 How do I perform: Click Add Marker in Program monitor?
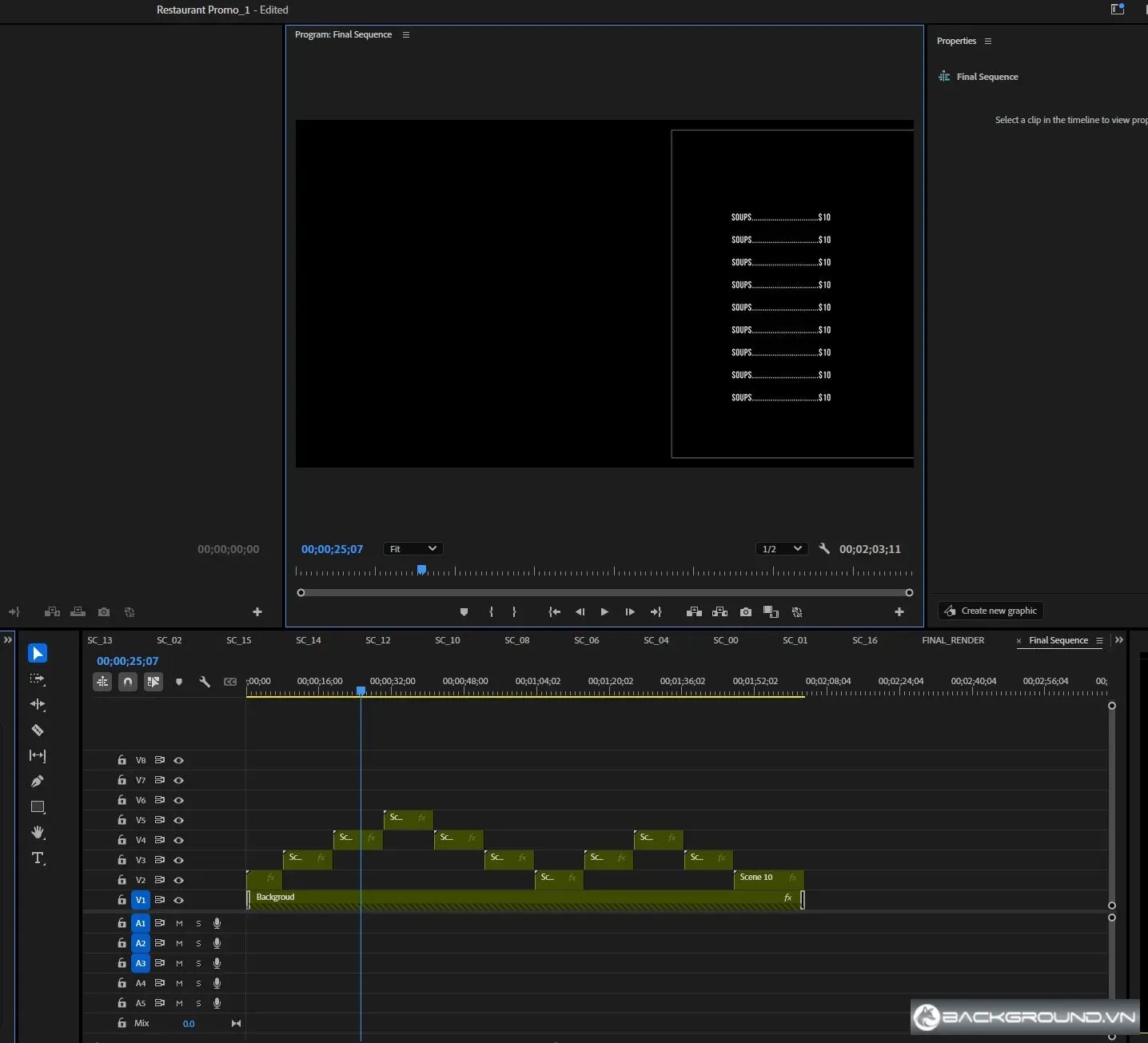coord(464,612)
